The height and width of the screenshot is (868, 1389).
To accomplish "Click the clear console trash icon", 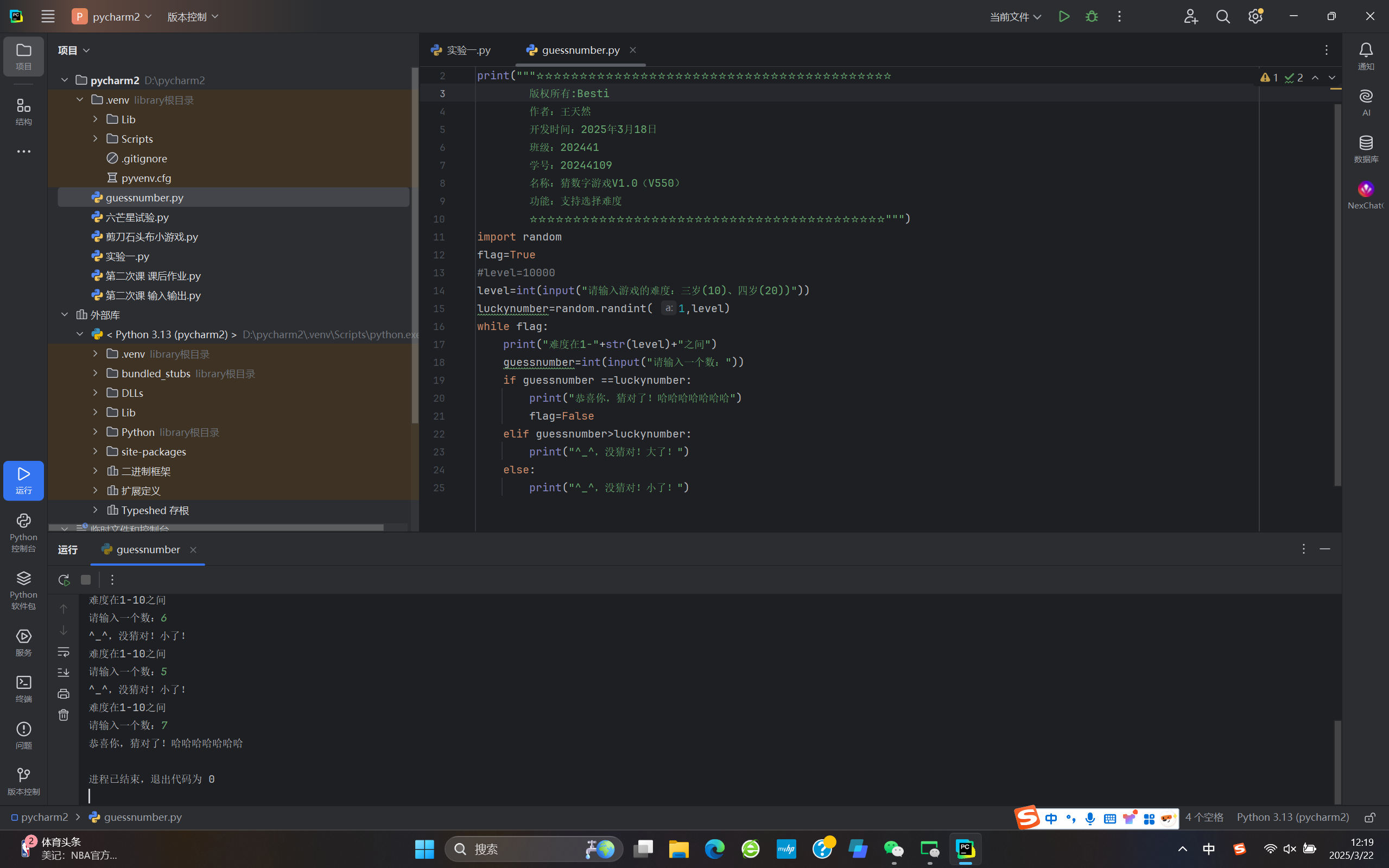I will (64, 715).
